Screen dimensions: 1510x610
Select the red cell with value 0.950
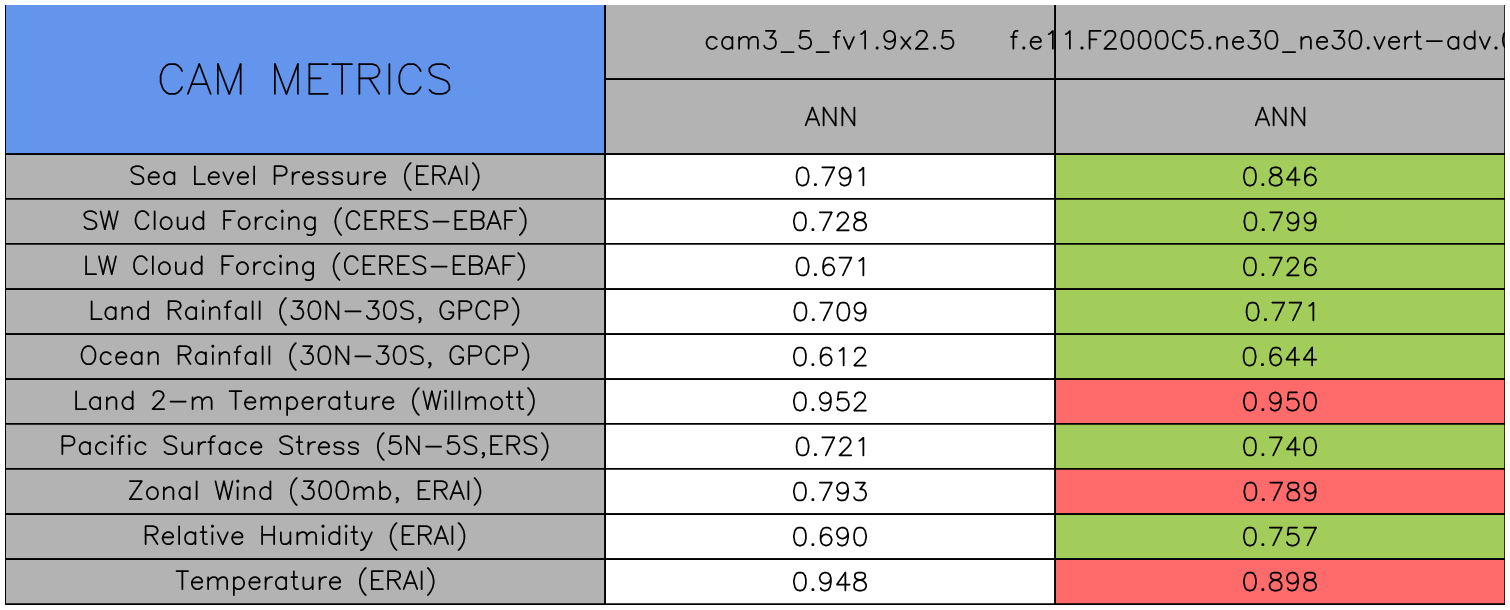click(x=1280, y=402)
